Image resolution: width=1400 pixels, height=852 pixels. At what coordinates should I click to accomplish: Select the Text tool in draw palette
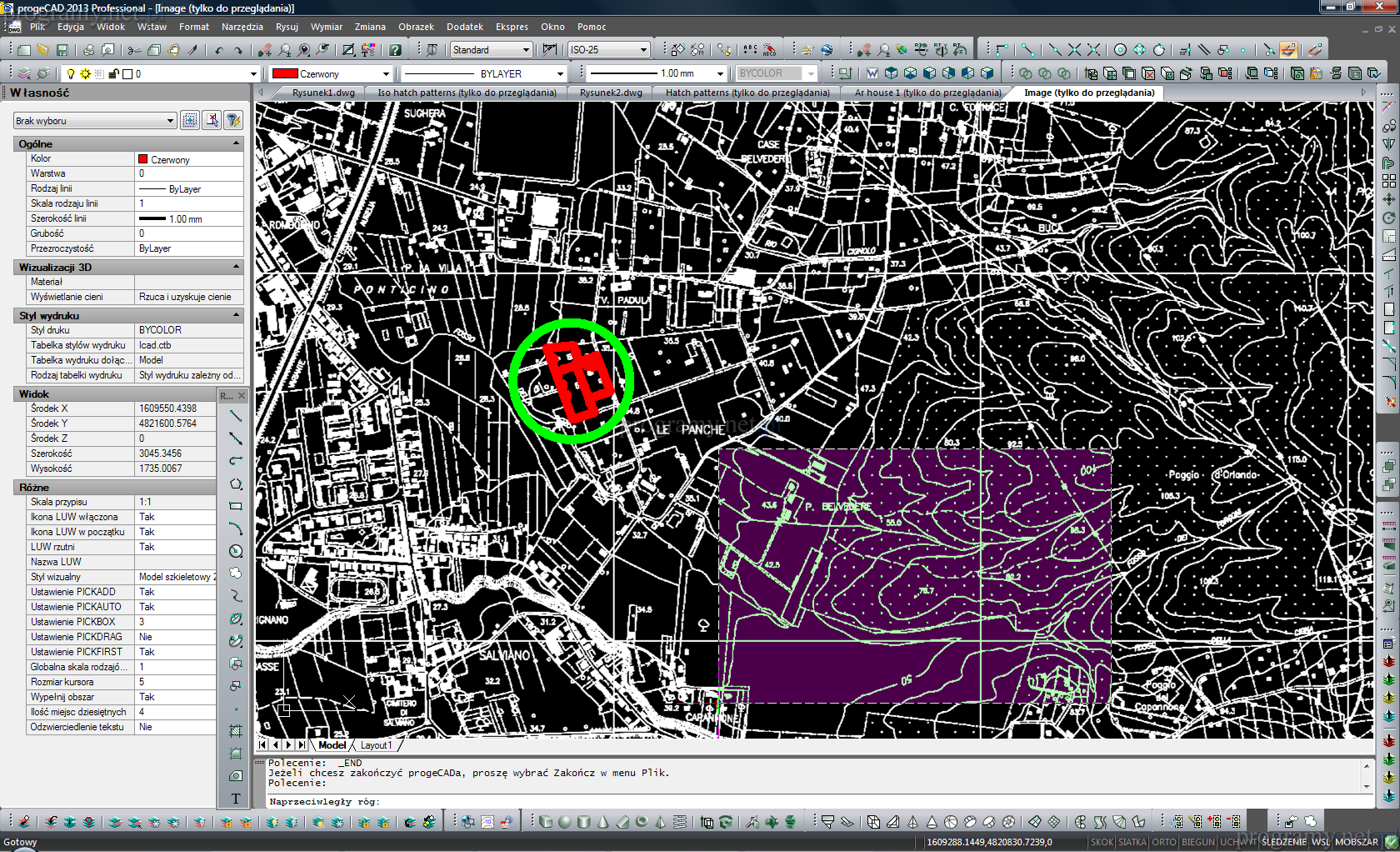point(236,799)
